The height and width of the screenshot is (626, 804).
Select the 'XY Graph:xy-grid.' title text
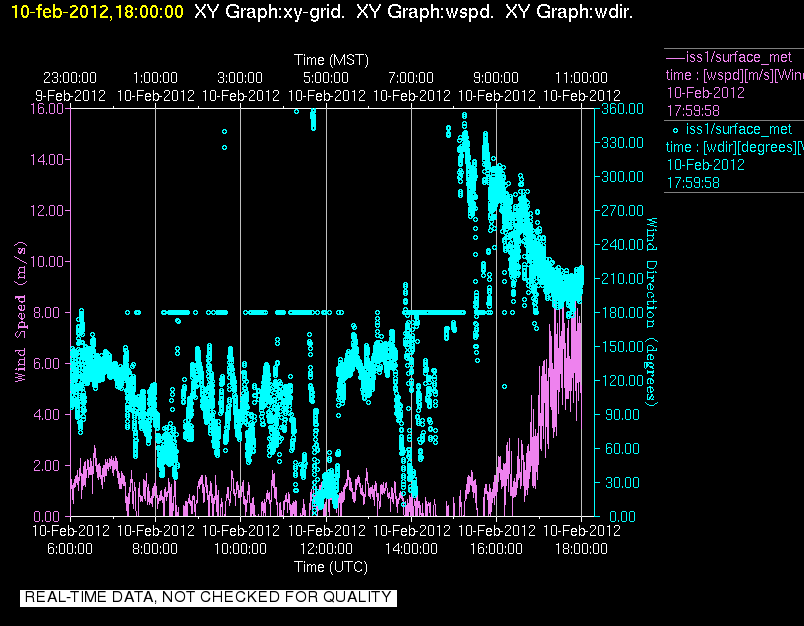269,11
